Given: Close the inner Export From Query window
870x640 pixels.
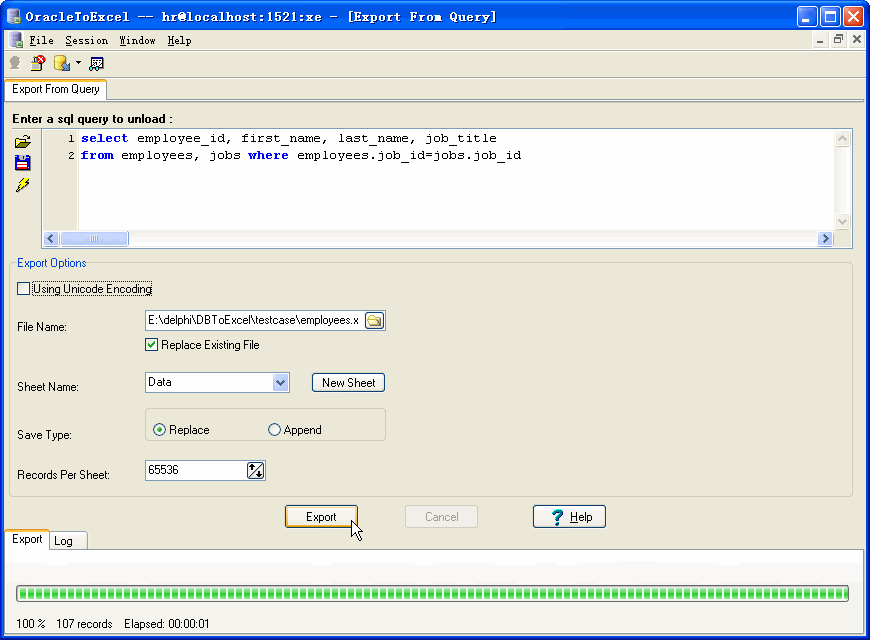Looking at the screenshot, I should (857, 39).
